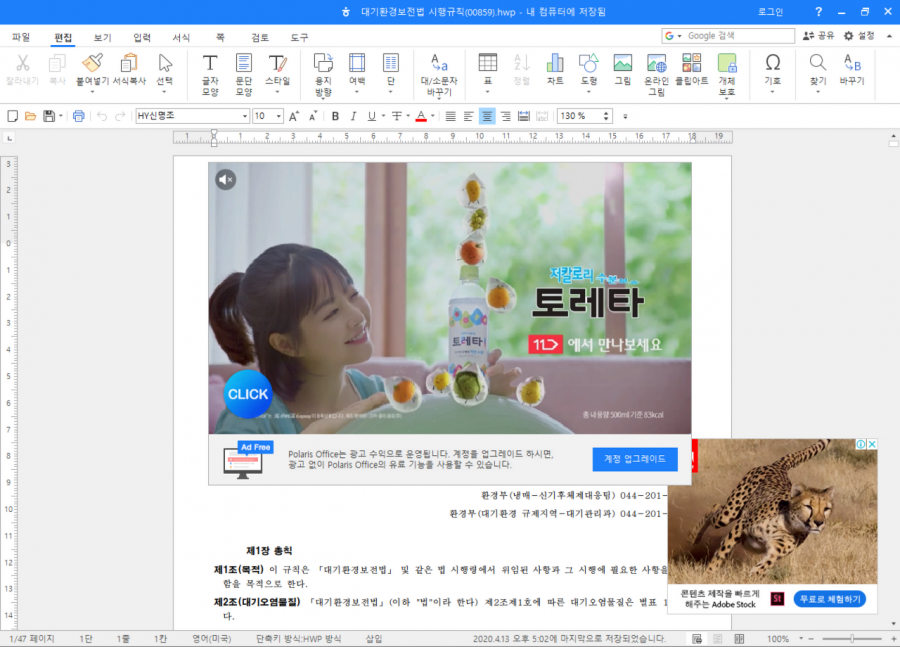
Task: Toggle Align Left
Action: pyautogui.click(x=468, y=116)
